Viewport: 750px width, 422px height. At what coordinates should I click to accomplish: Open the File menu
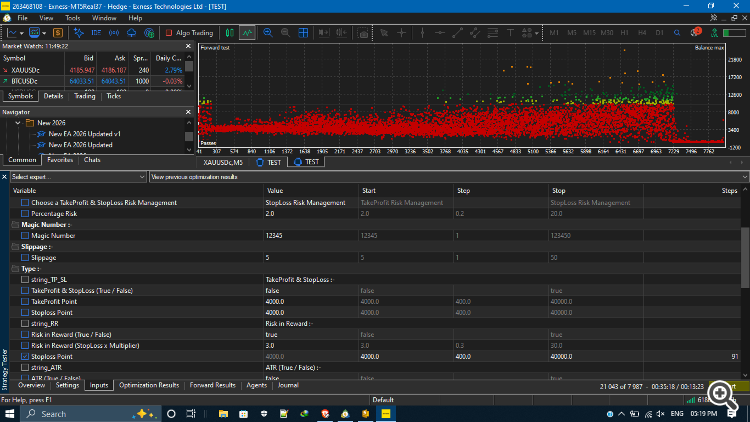click(22, 18)
